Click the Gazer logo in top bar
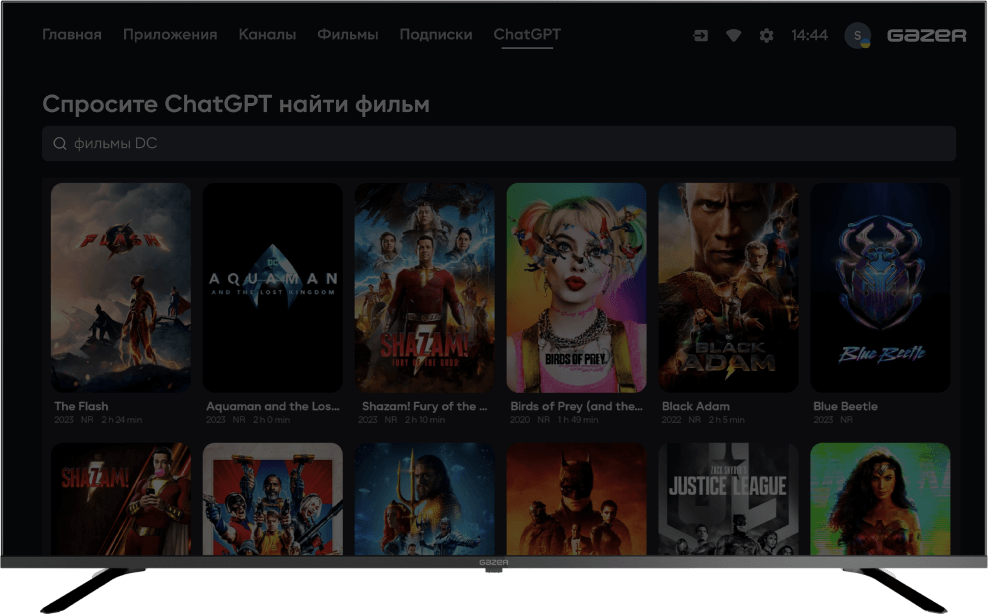 pos(926,36)
